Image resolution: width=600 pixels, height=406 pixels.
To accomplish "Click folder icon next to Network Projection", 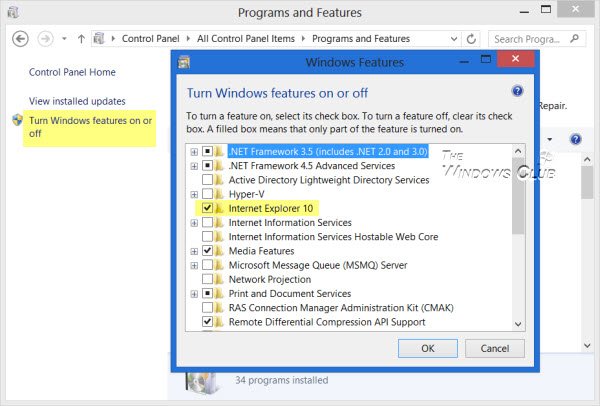I will 219,279.
